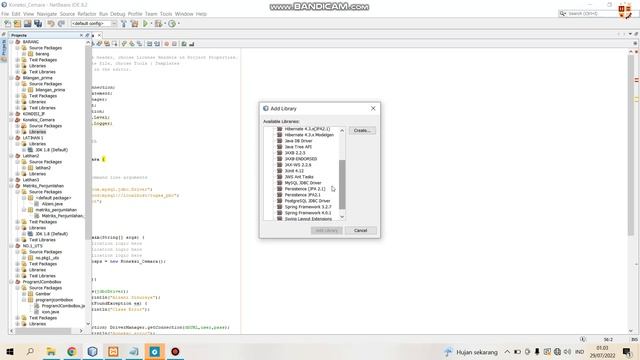Screen dimensions: 640x360
Task: Select PostgreSQL JDBC Driver library
Action: 307,201
